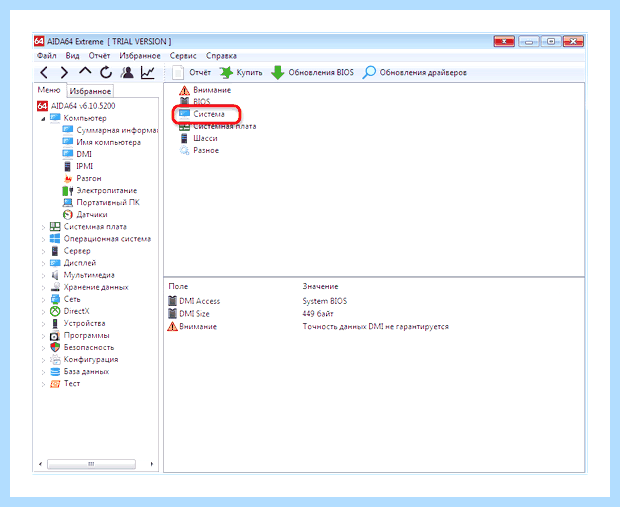Click the Back navigation arrow
This screenshot has width=620, height=507.
pyautogui.click(x=44, y=73)
